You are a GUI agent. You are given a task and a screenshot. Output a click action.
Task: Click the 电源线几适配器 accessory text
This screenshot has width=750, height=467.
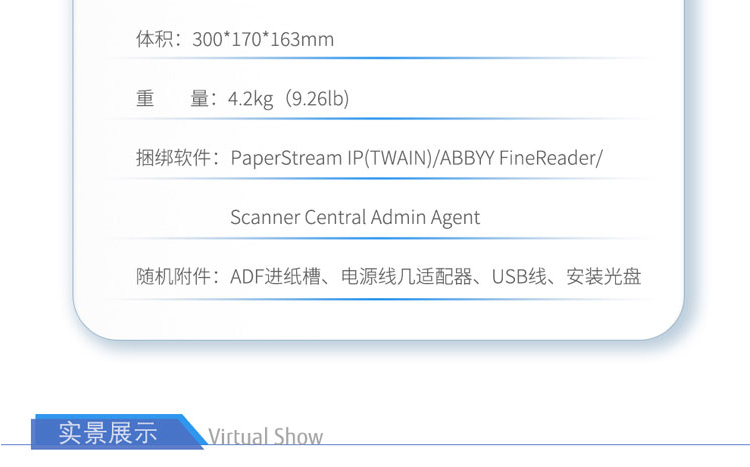pos(407,277)
